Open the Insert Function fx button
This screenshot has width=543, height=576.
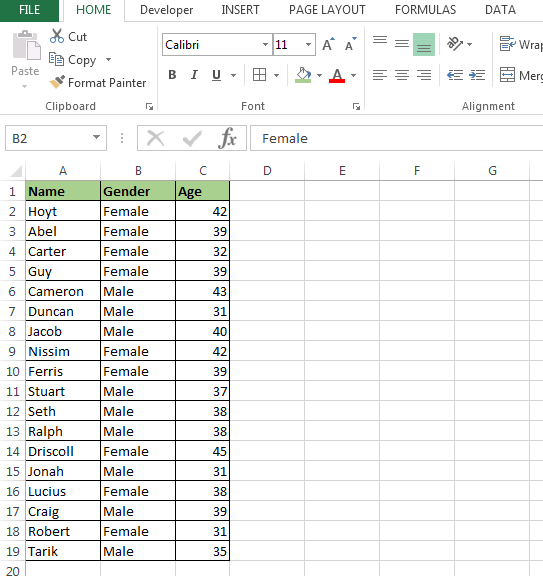tap(227, 138)
